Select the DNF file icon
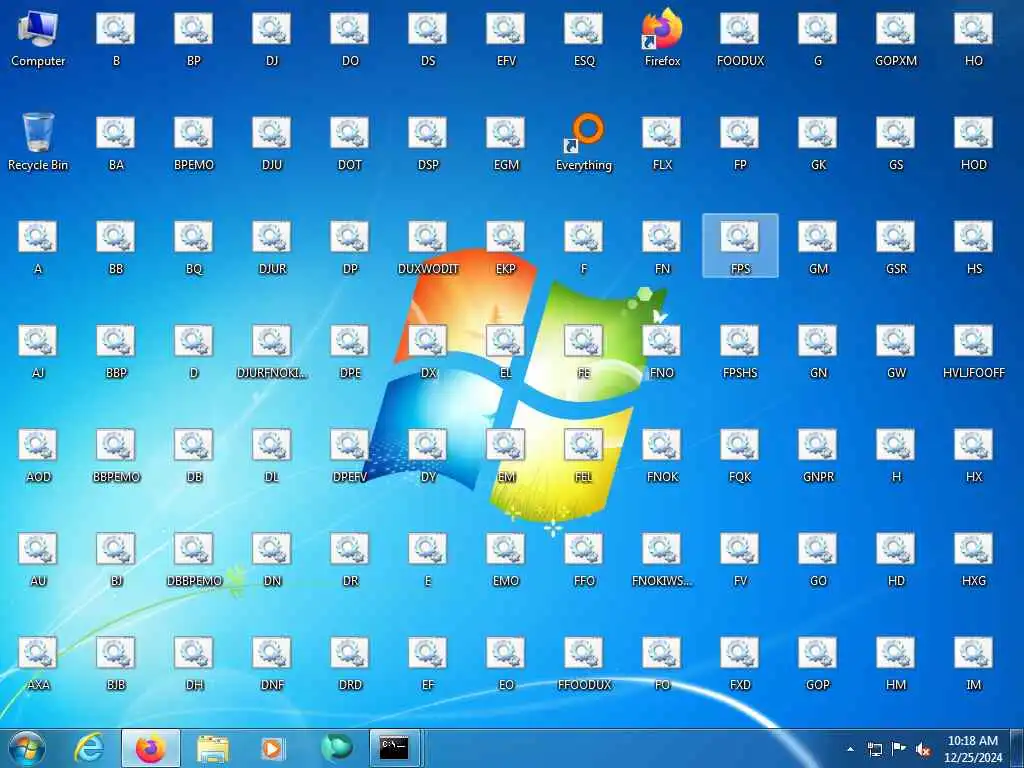The width and height of the screenshot is (1024, 768). (272, 663)
